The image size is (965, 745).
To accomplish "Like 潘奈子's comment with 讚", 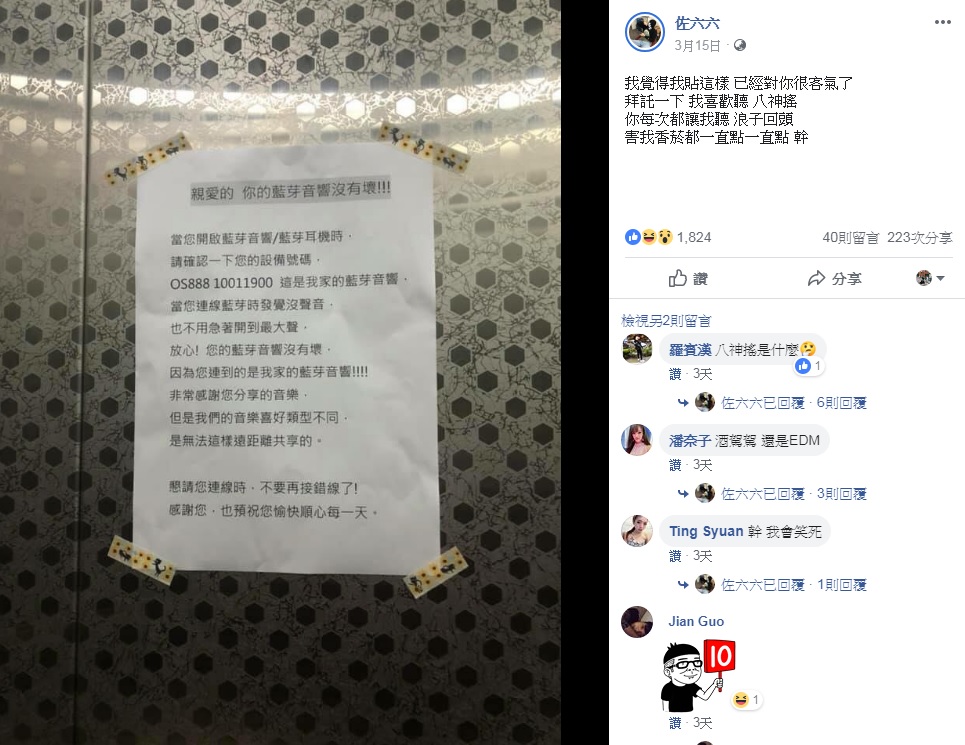I will pos(675,465).
